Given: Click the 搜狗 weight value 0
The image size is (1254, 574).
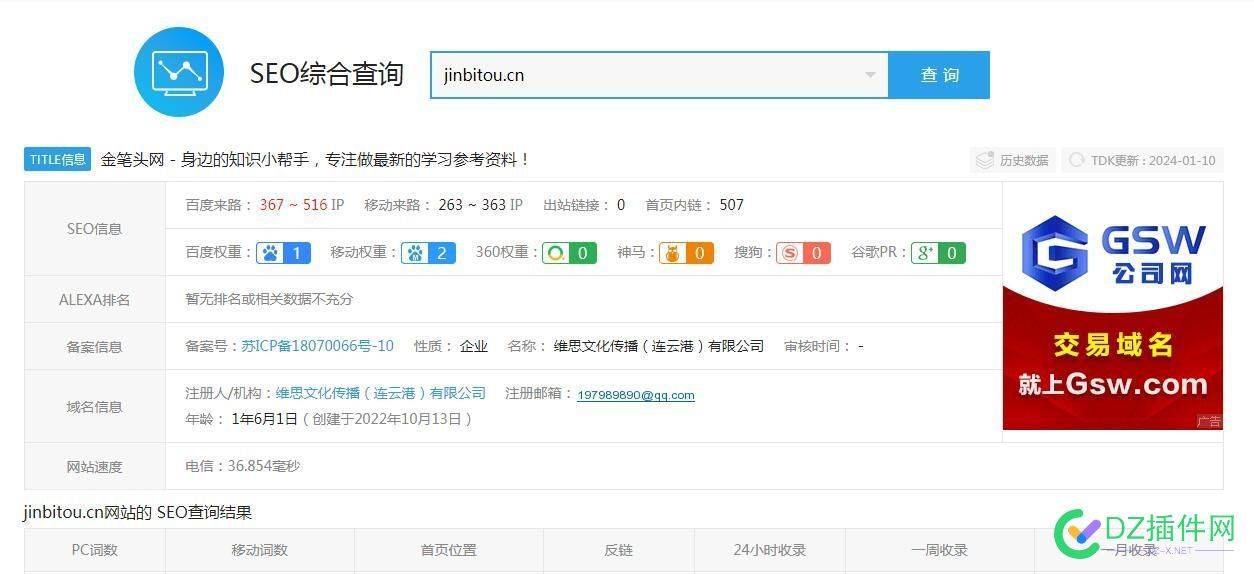Looking at the screenshot, I should pyautogui.click(x=816, y=253).
